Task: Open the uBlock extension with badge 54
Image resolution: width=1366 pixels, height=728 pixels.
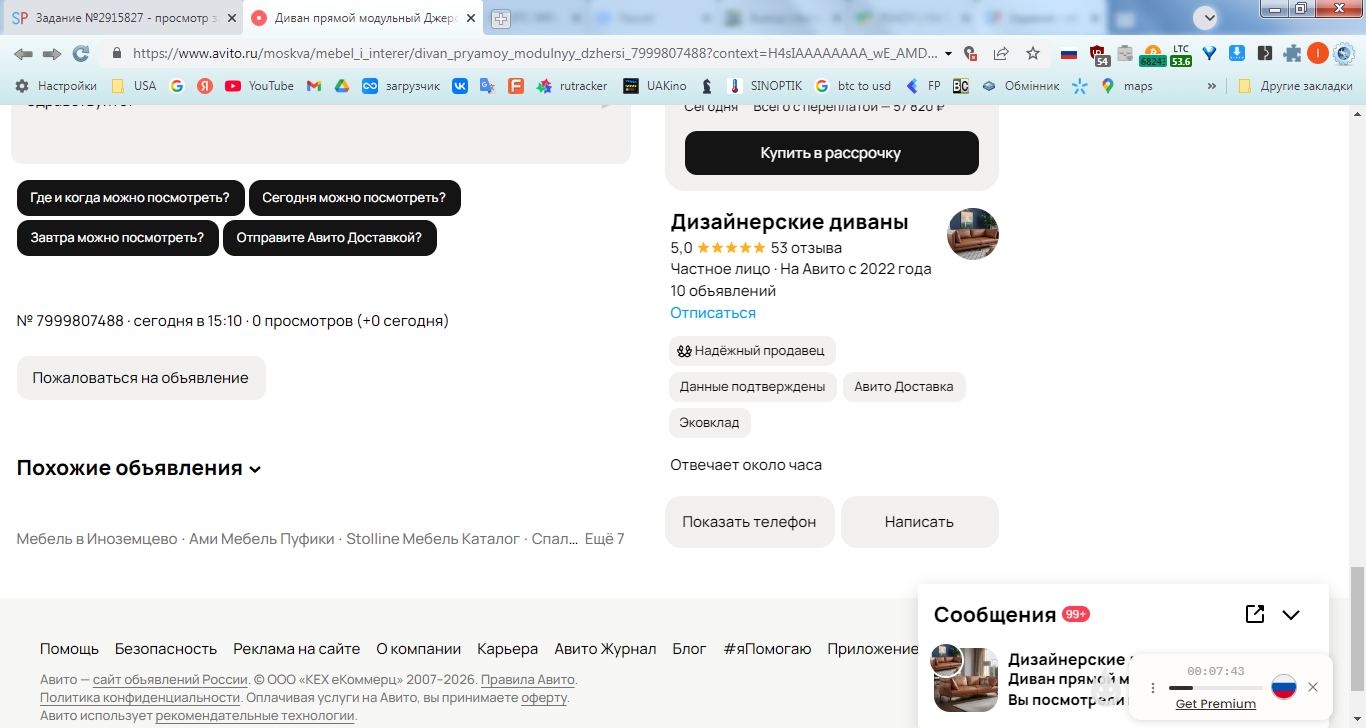Action: point(1099,54)
